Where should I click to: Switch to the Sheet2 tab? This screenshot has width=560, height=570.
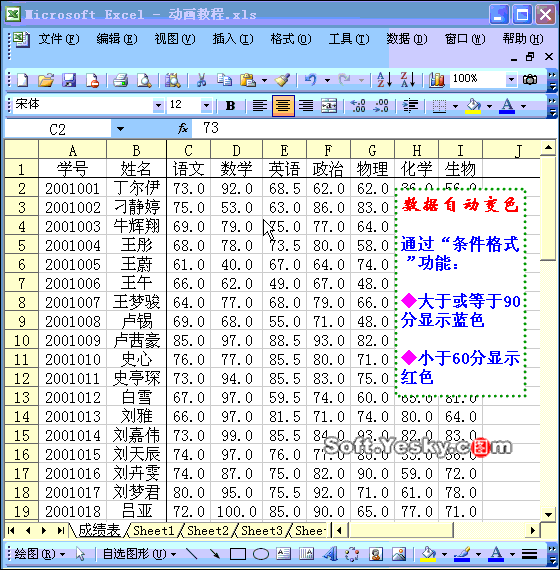pos(208,531)
